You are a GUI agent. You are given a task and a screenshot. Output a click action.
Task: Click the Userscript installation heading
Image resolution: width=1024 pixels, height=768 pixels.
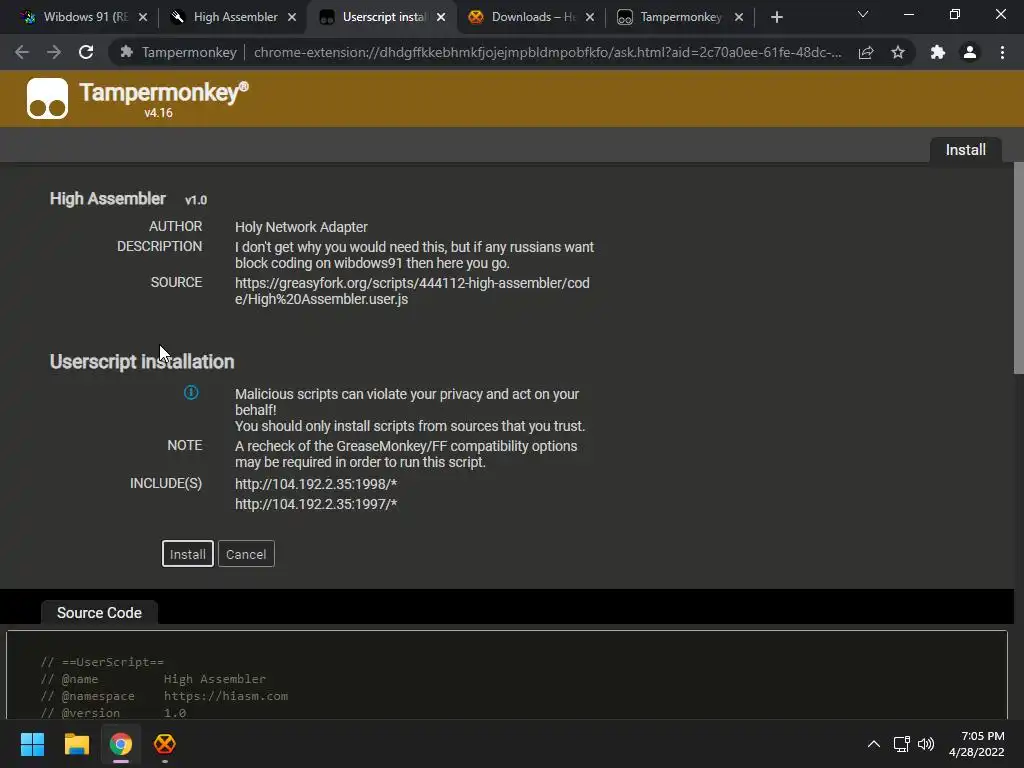(142, 362)
